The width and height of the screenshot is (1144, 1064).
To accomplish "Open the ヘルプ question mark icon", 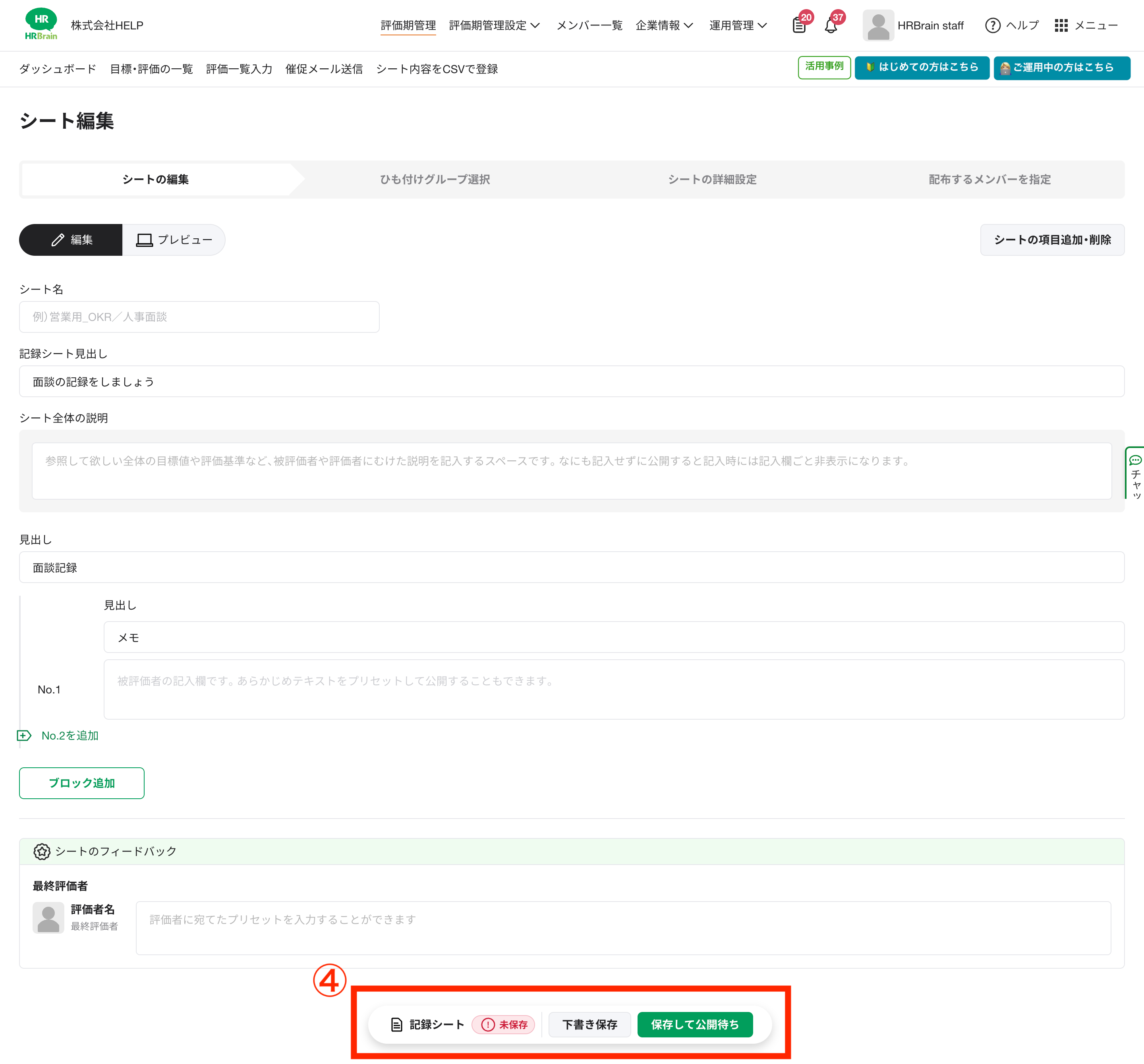I will click(993, 25).
